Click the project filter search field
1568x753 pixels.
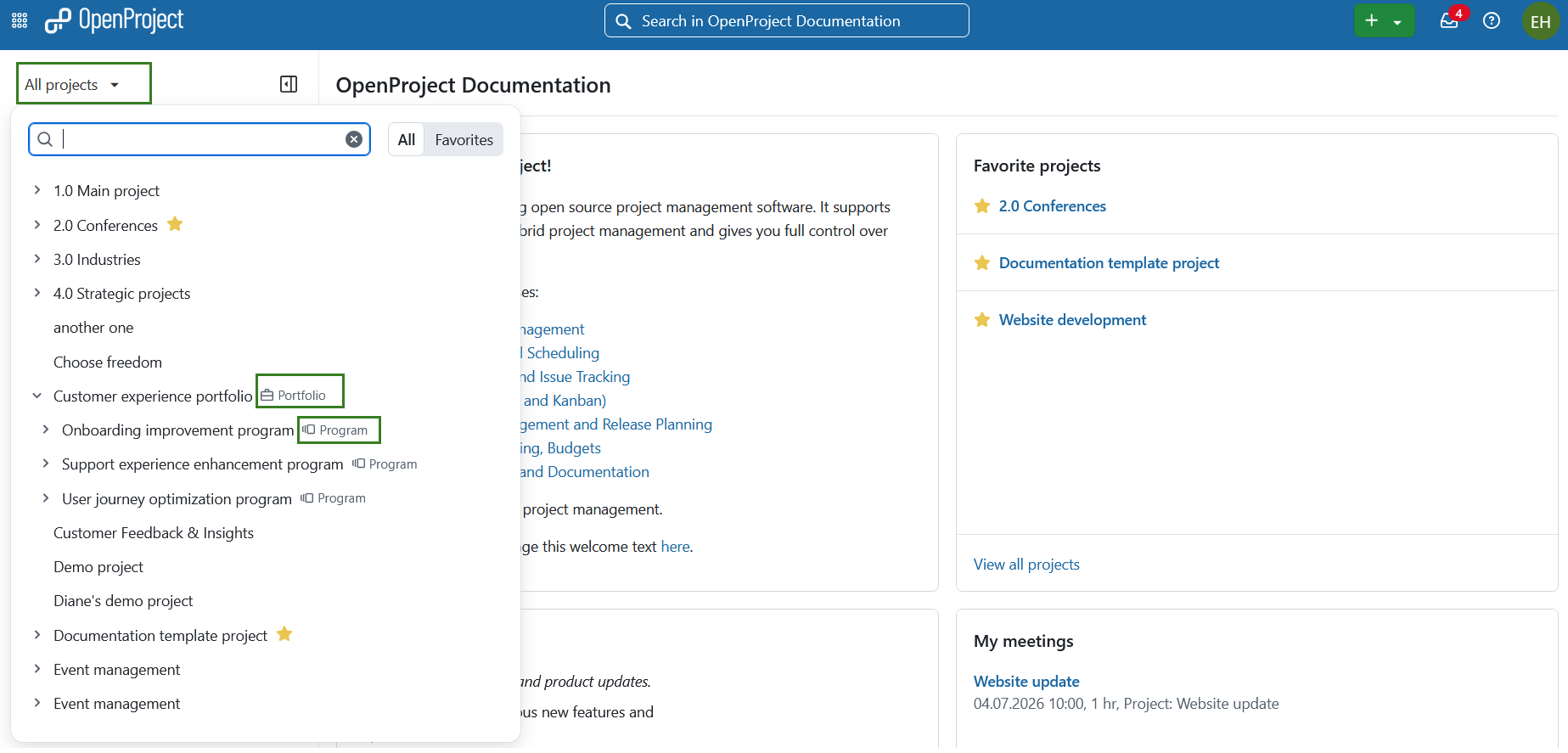[200, 139]
